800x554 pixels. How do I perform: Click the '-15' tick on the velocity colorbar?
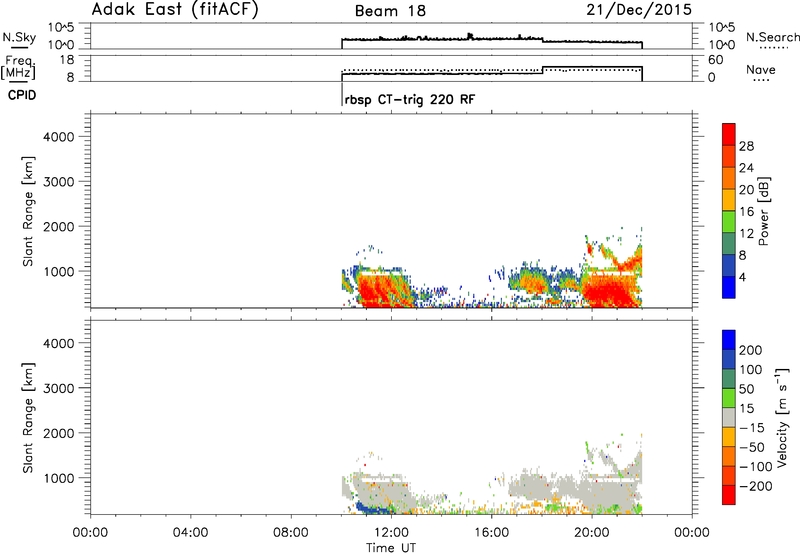tap(752, 428)
